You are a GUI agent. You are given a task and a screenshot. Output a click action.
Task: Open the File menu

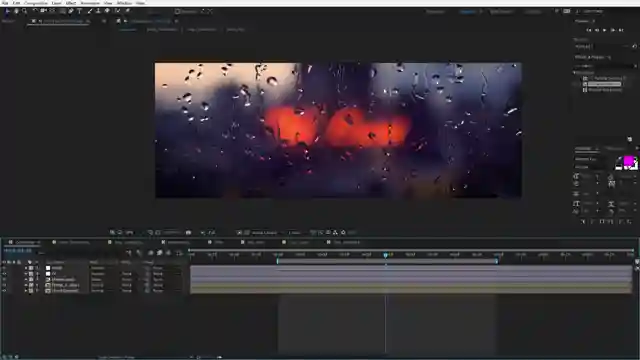5,3
